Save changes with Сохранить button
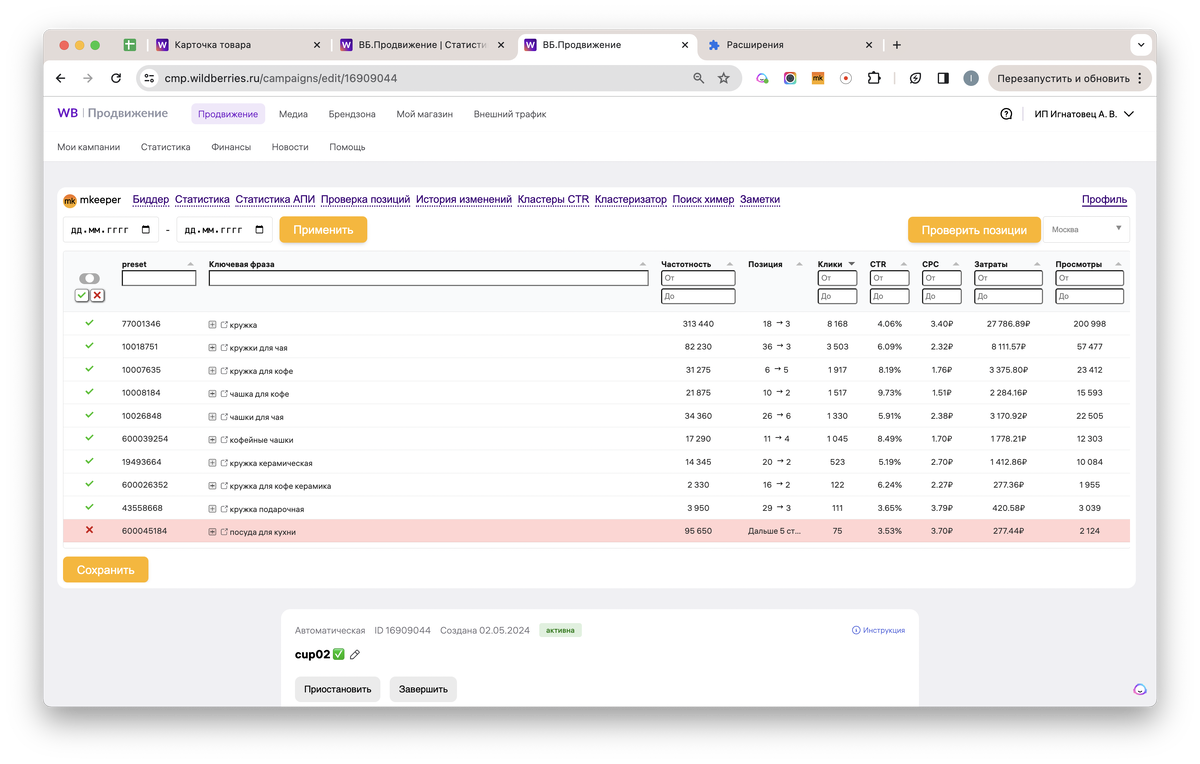Viewport: 1200px width, 764px height. coord(105,570)
